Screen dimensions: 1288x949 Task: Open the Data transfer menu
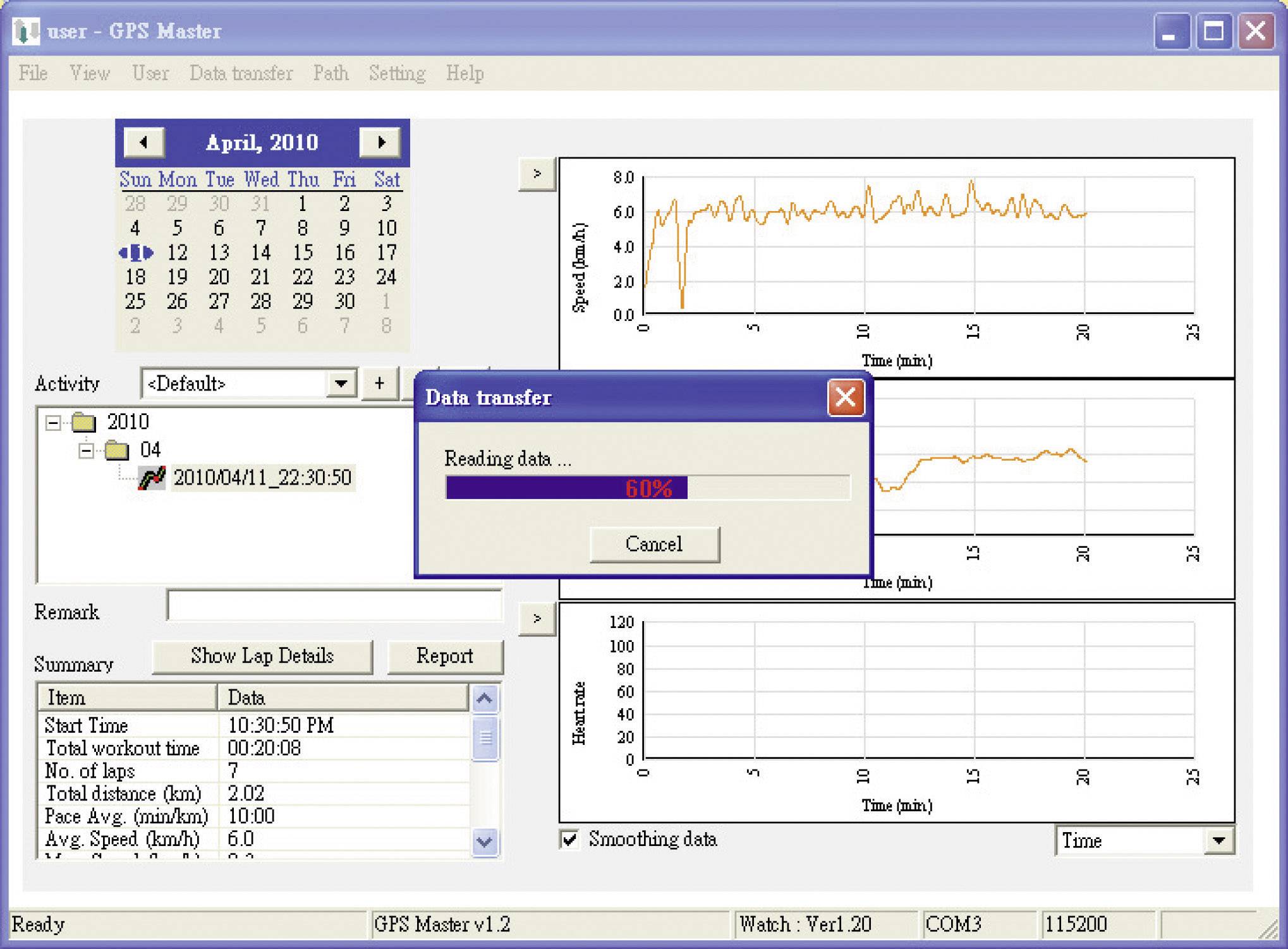tap(241, 73)
